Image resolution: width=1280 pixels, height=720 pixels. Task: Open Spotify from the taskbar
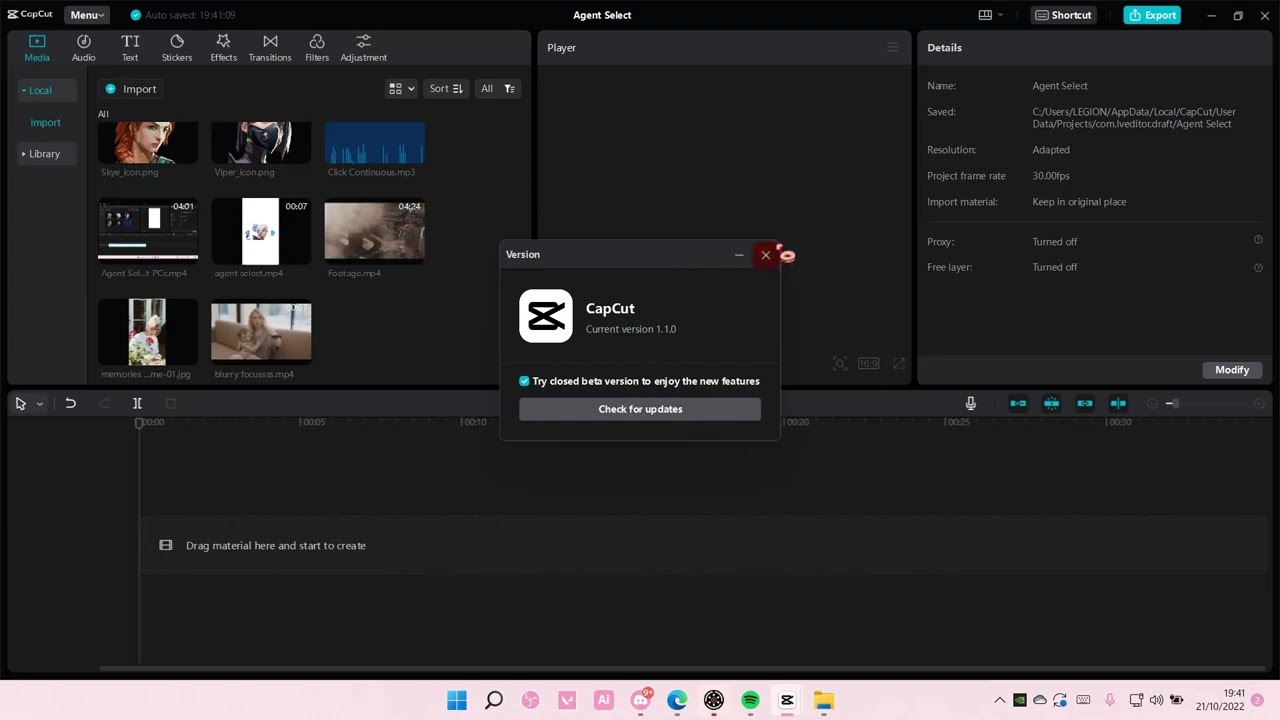tap(750, 700)
